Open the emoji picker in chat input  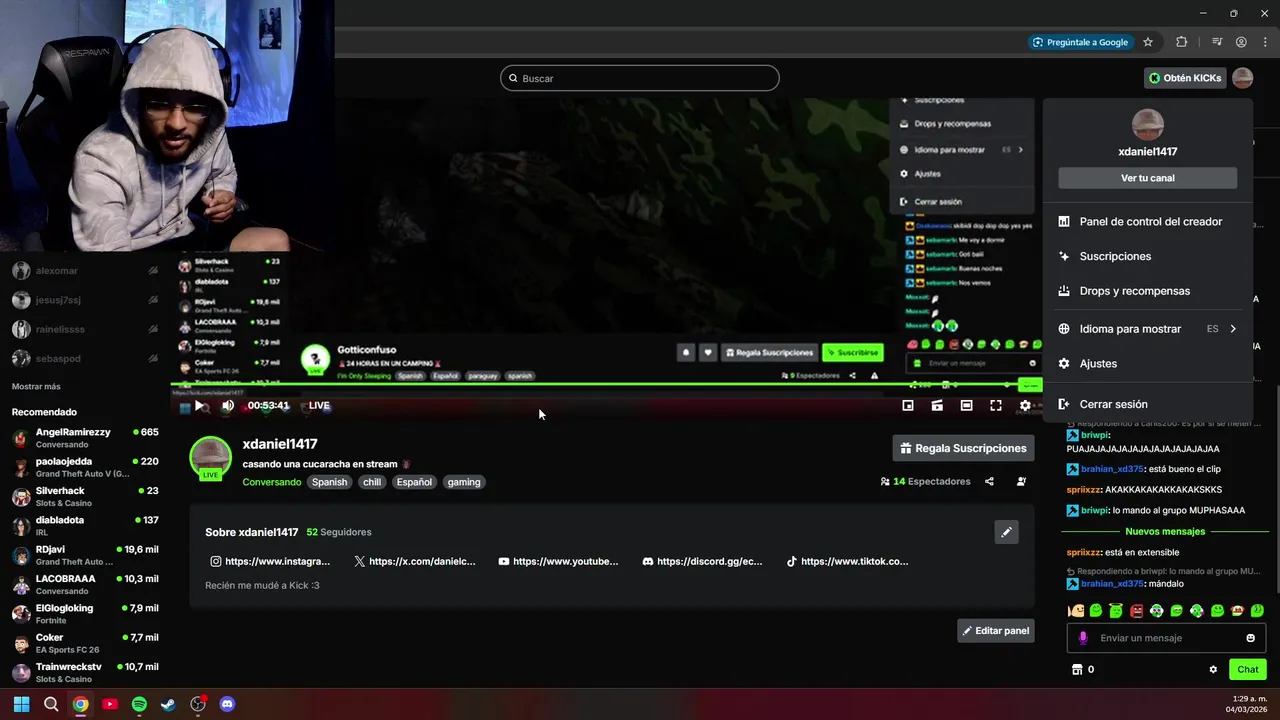point(1250,638)
